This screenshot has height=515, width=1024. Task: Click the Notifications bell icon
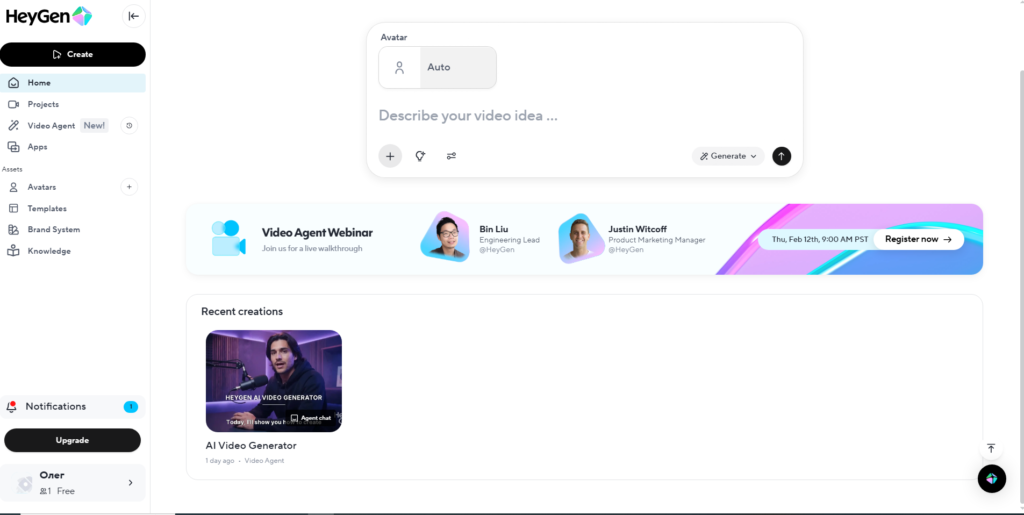(x=11, y=407)
